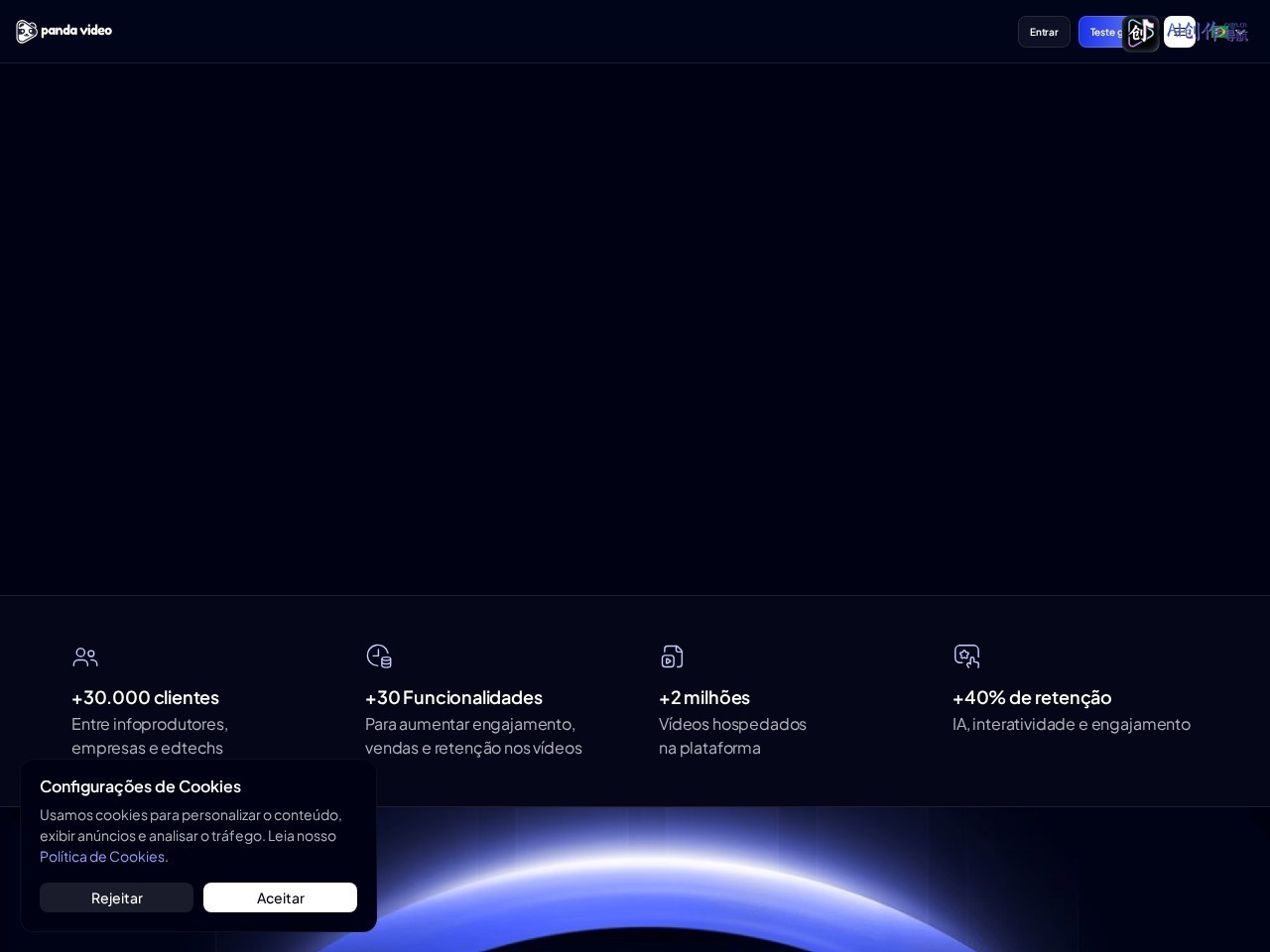Click the "Vídeos hospedados na plataforma" text
The width and height of the screenshot is (1270, 952).
tap(732, 736)
